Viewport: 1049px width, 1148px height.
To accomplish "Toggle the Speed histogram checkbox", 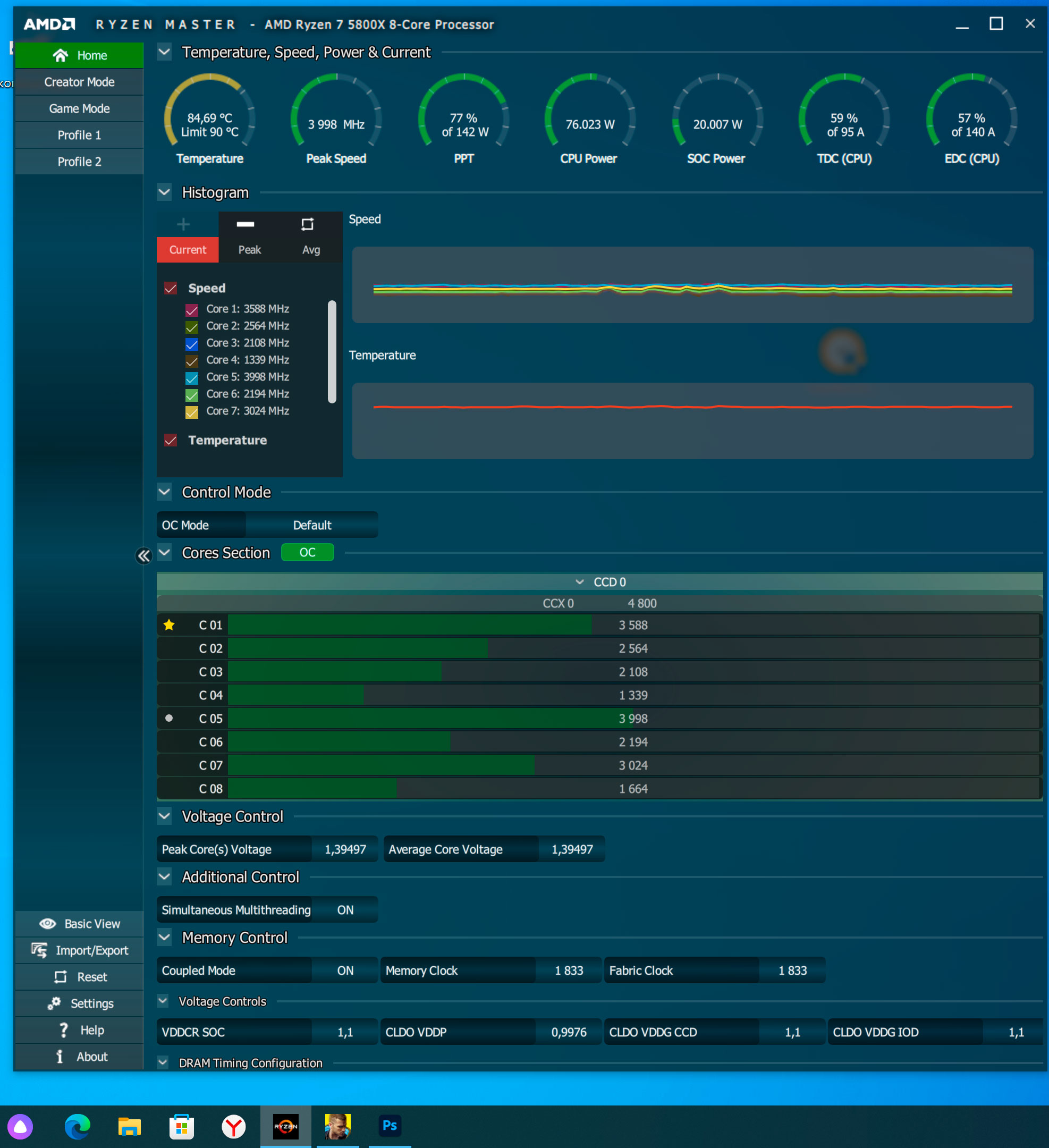I will coord(170,288).
